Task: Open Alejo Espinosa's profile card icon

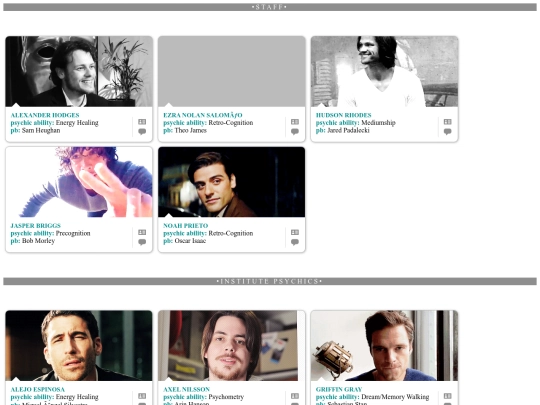Action: tap(142, 396)
